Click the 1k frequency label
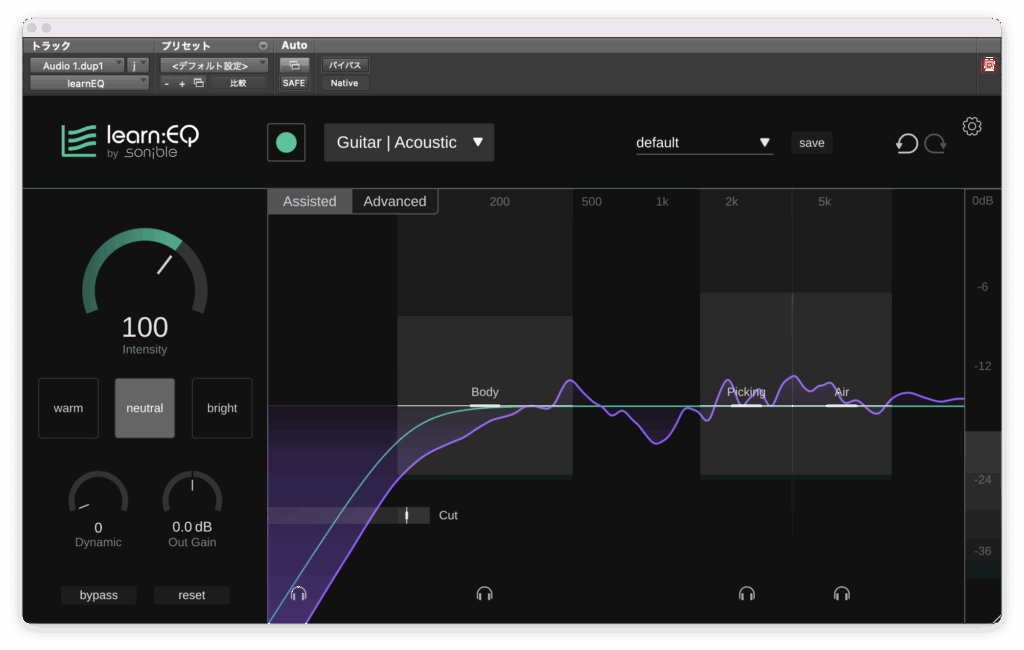The width and height of the screenshot is (1024, 650). click(x=662, y=202)
